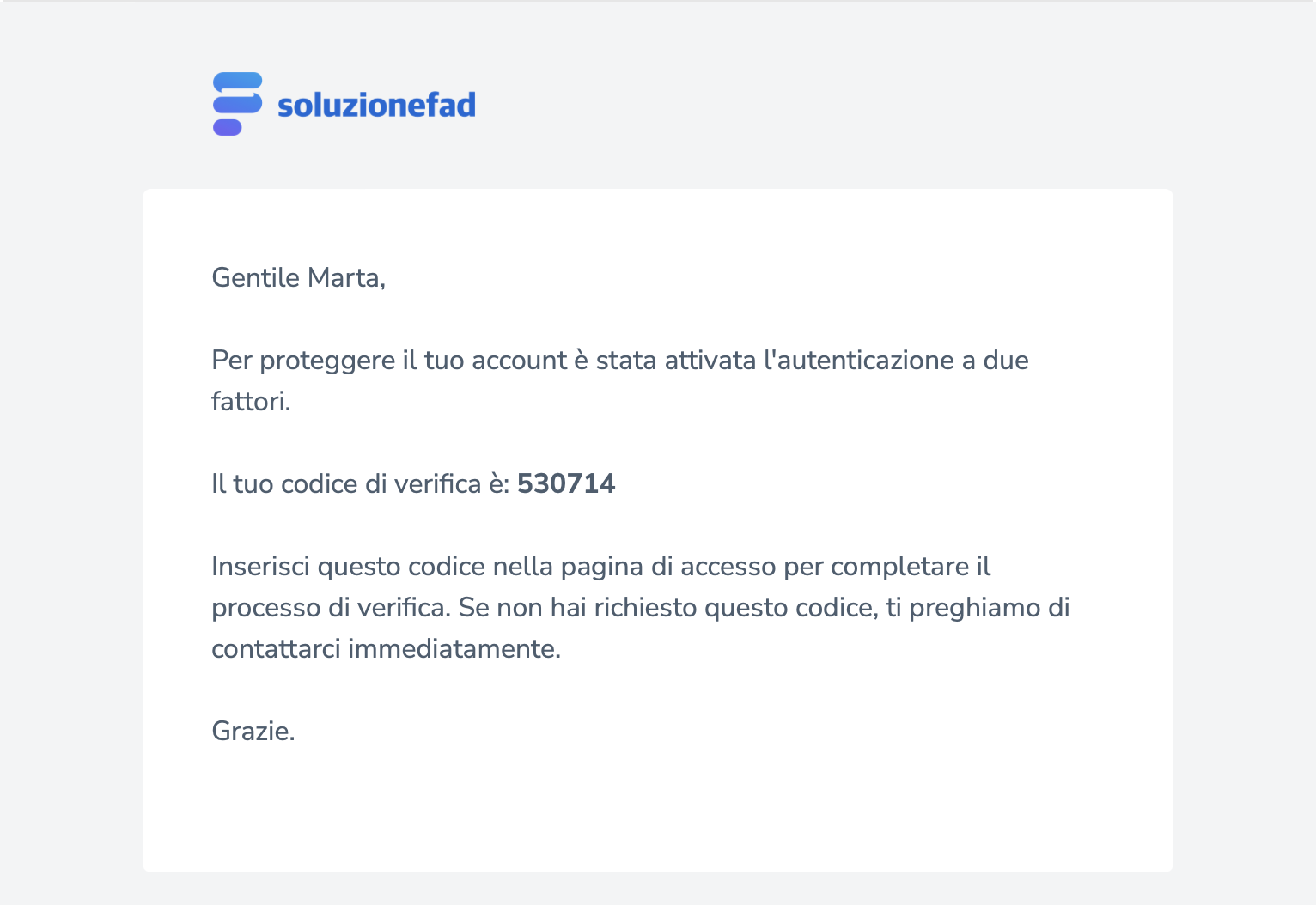Click the text "Il tuo codice di verifica è:"
Viewport: 1316px width, 905px height.
pyautogui.click(x=361, y=483)
